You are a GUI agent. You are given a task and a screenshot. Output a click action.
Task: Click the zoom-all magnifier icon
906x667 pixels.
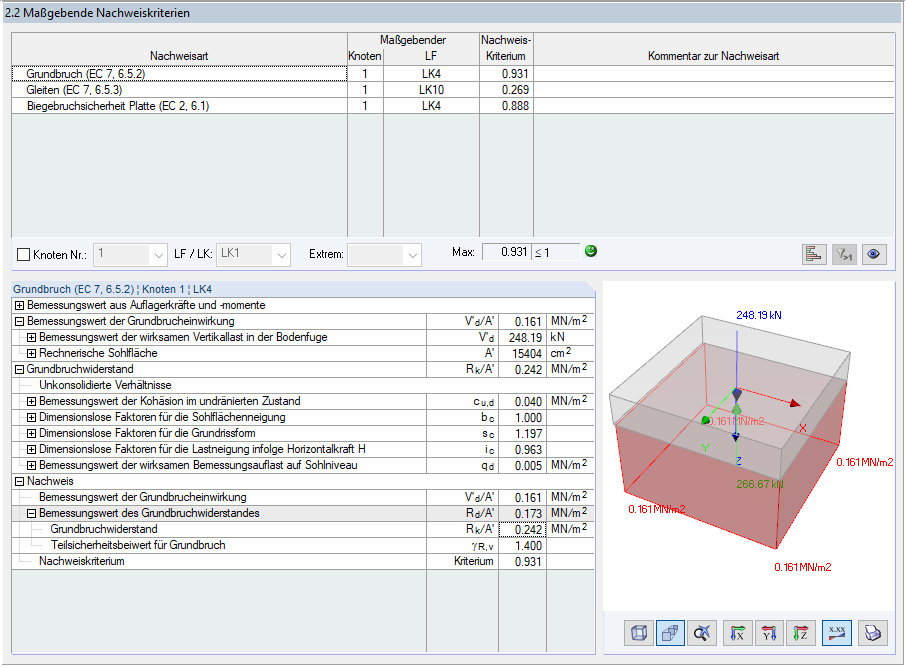tap(702, 633)
